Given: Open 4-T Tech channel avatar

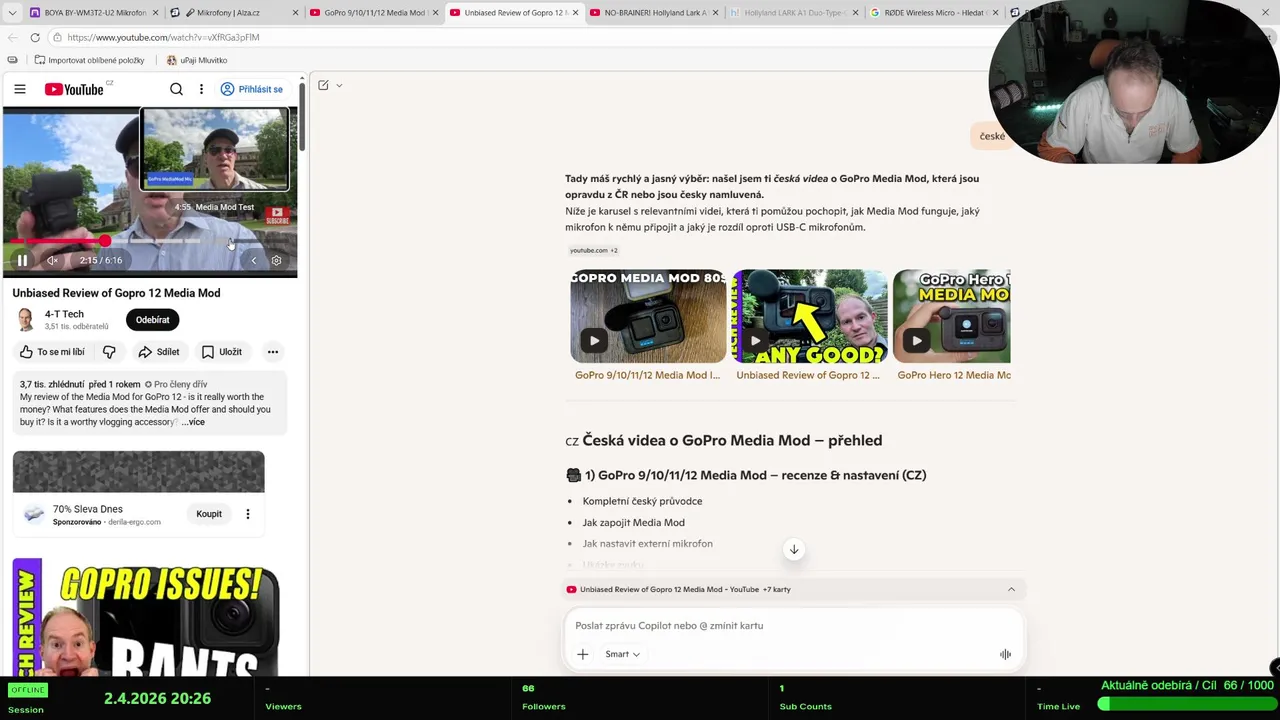Looking at the screenshot, I should coord(25,320).
